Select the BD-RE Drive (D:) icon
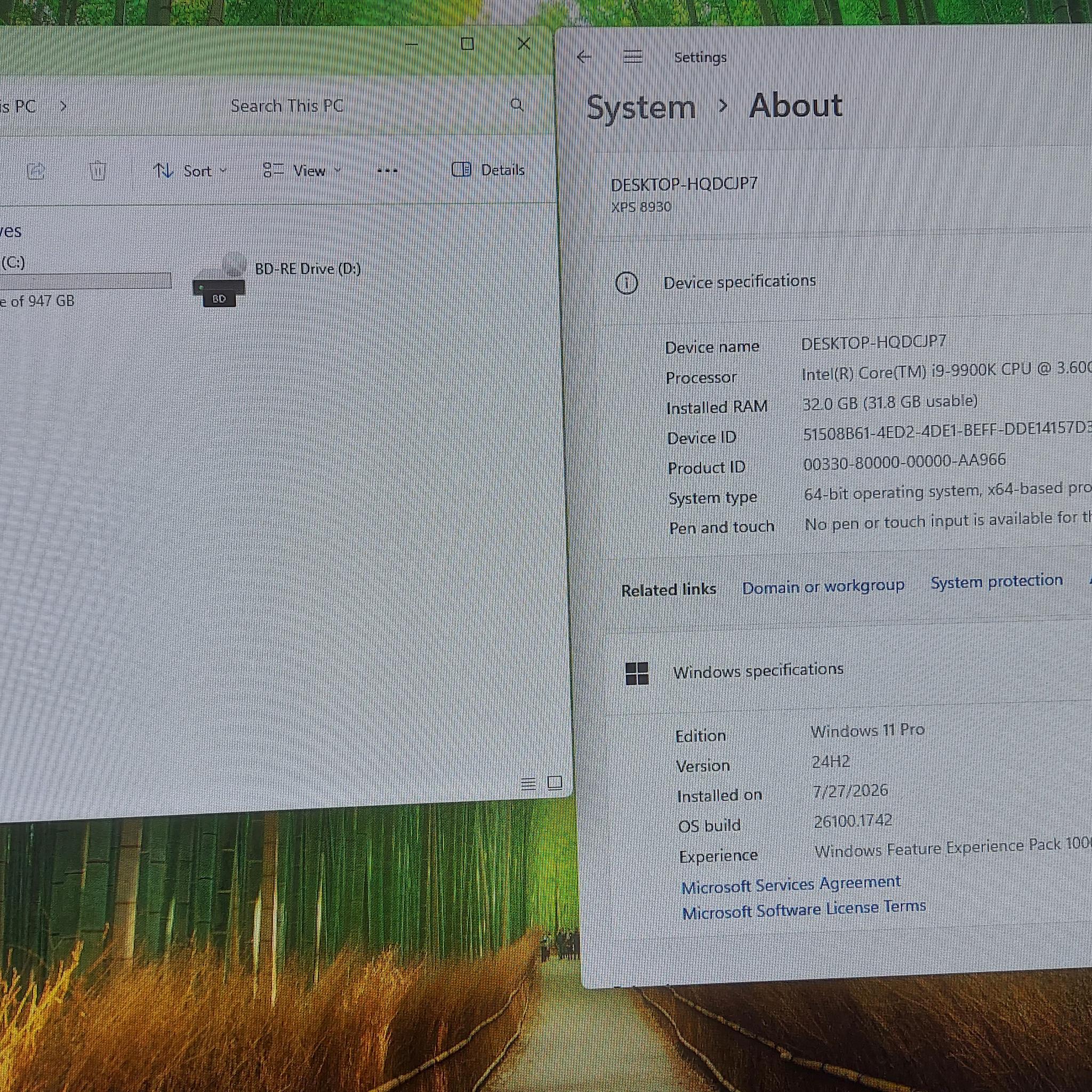The width and height of the screenshot is (1092, 1092). click(219, 281)
